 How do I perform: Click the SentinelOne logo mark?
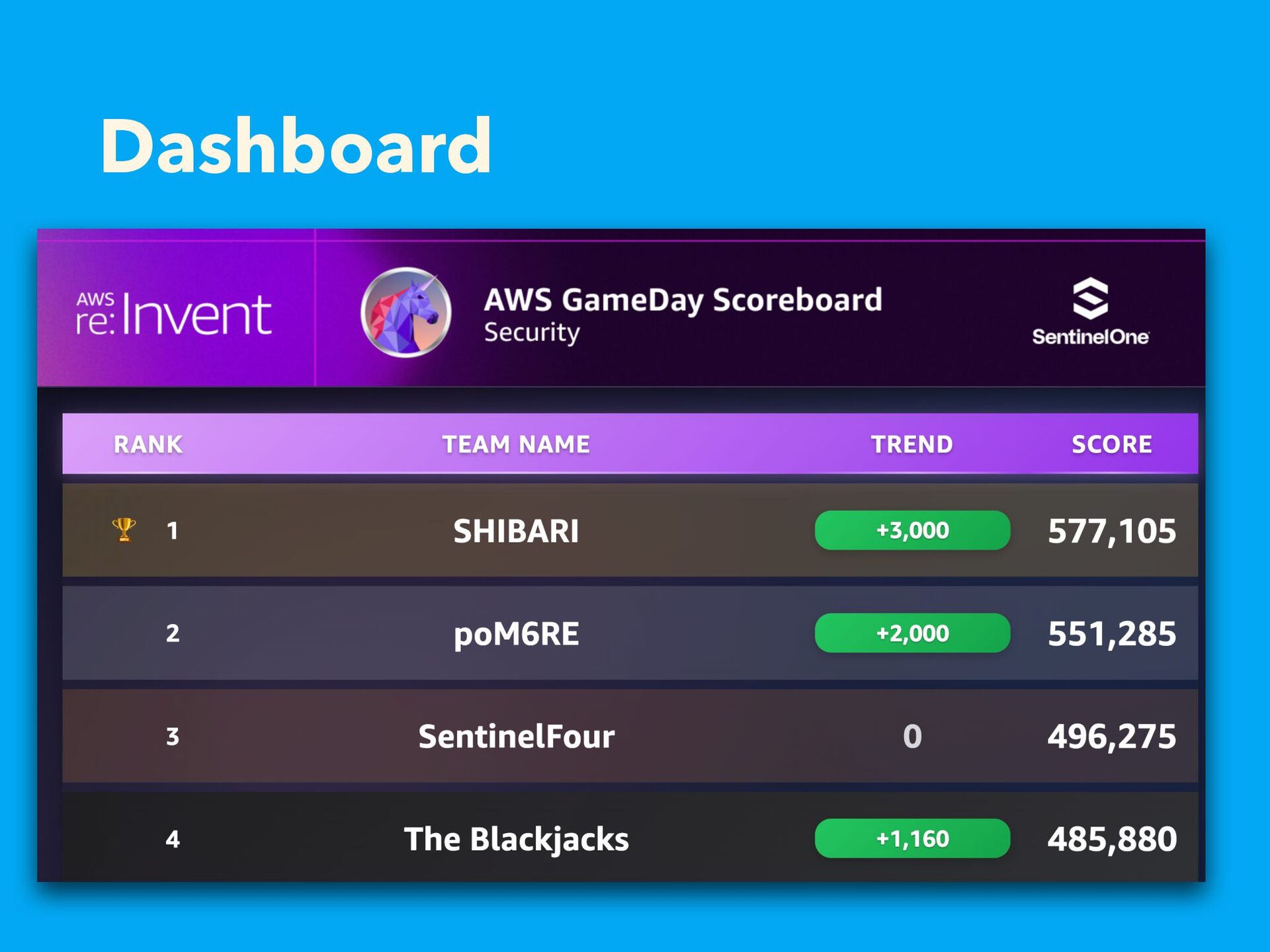(x=1090, y=298)
